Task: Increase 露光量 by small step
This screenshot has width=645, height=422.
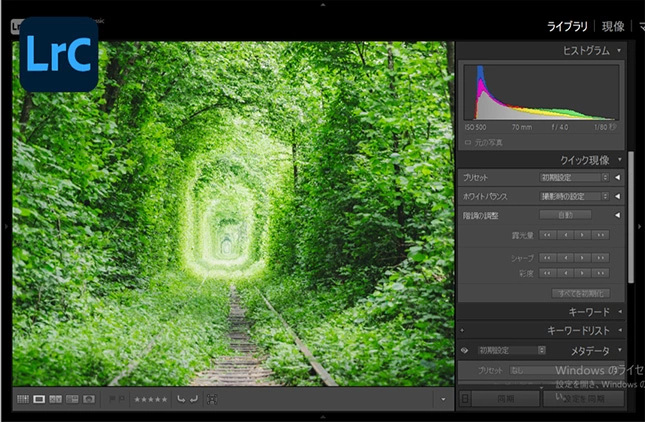Action: 582,235
